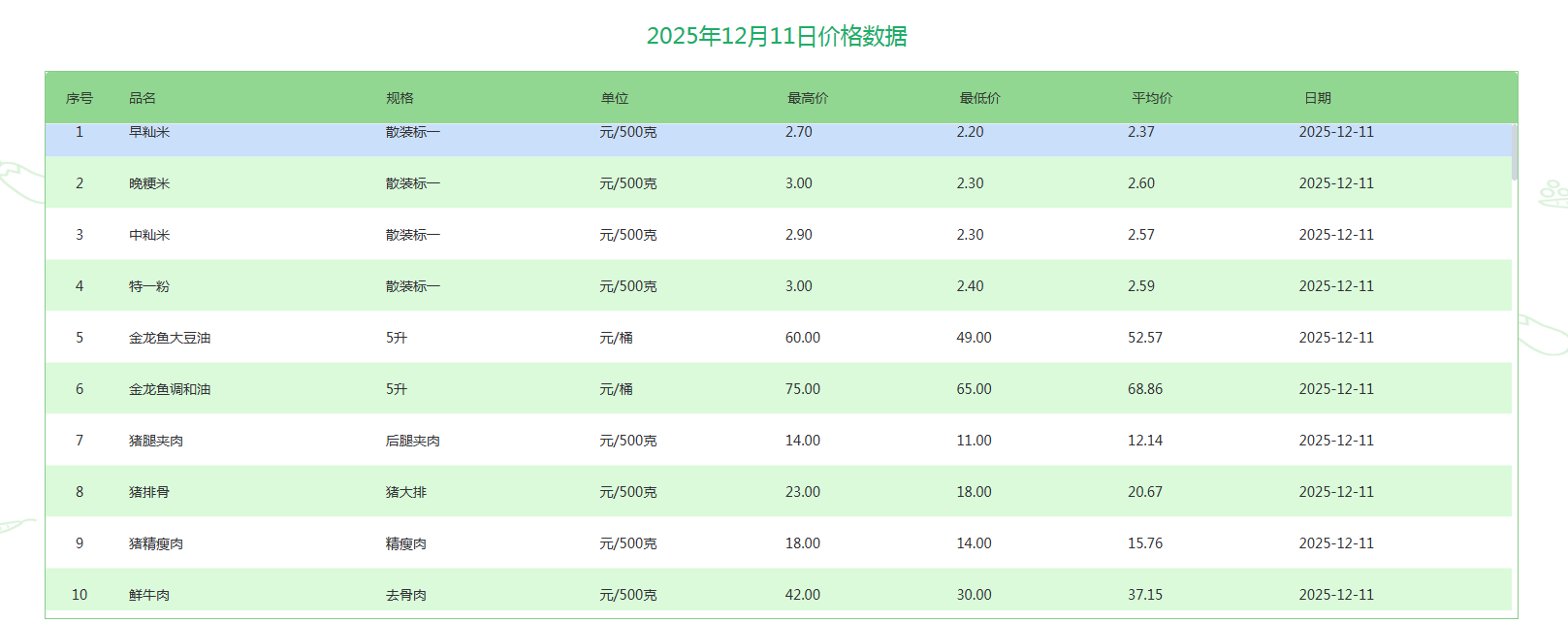Click the 金龙鱼调和油 product name
Screen dimensions: 1568x624
[170, 389]
